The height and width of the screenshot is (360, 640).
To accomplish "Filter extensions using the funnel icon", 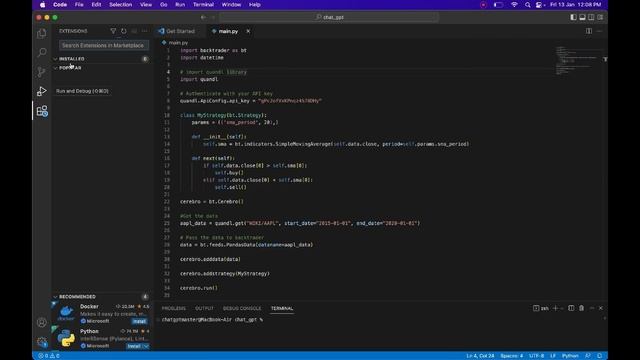I will (113, 31).
